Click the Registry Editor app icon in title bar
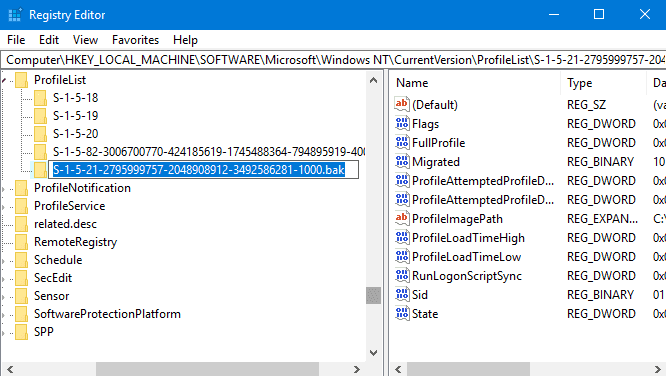666x376 pixels. 15,15
